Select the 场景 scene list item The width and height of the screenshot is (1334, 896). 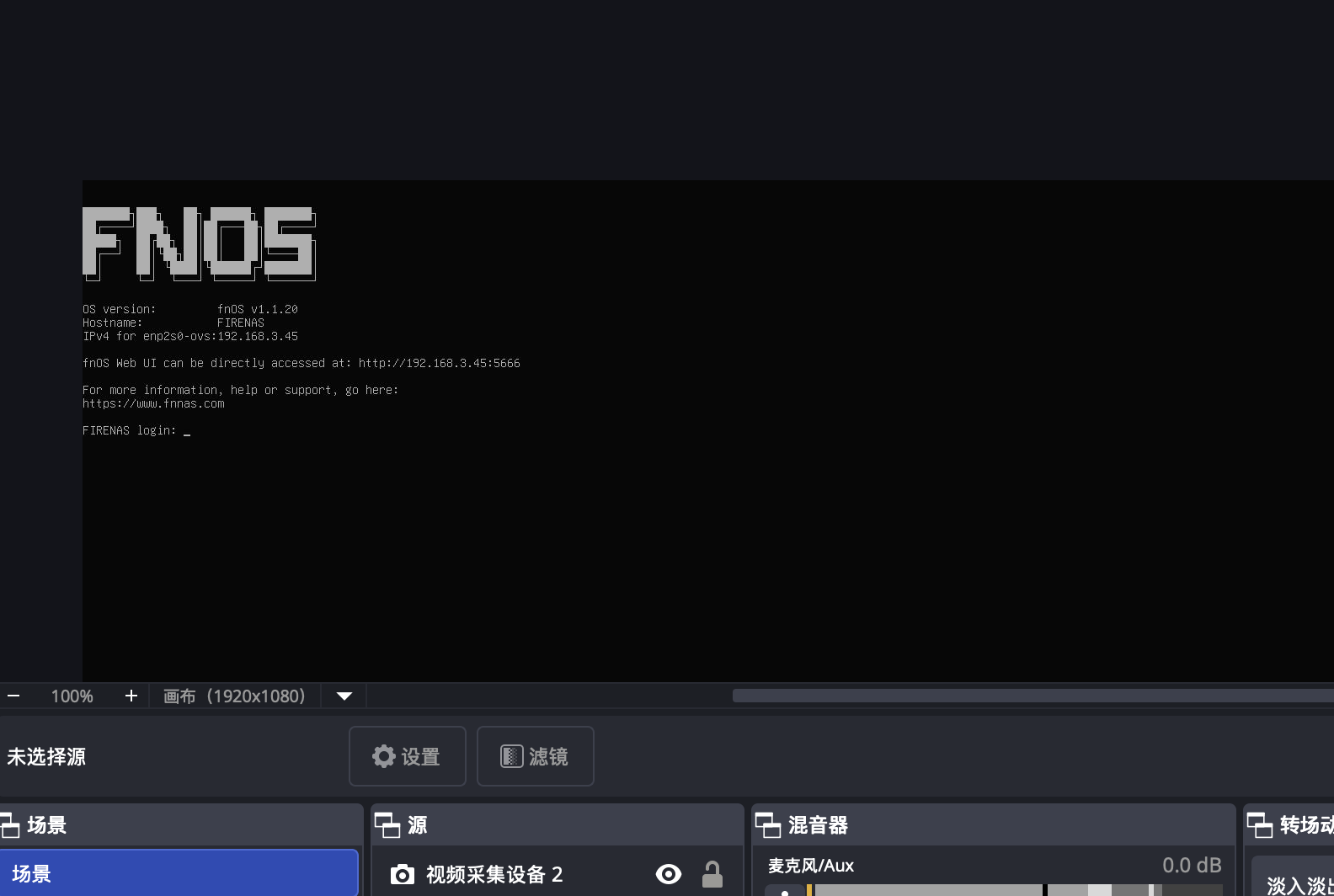(x=179, y=873)
